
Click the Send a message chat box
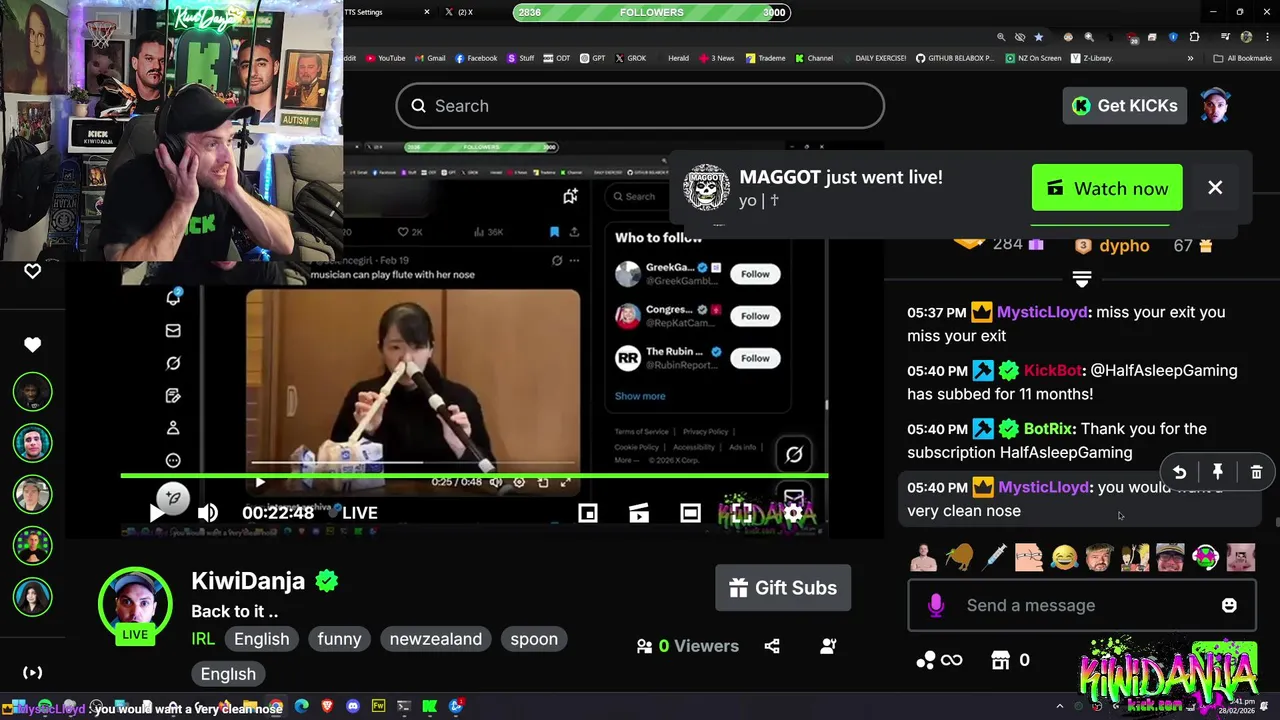(x=1082, y=605)
